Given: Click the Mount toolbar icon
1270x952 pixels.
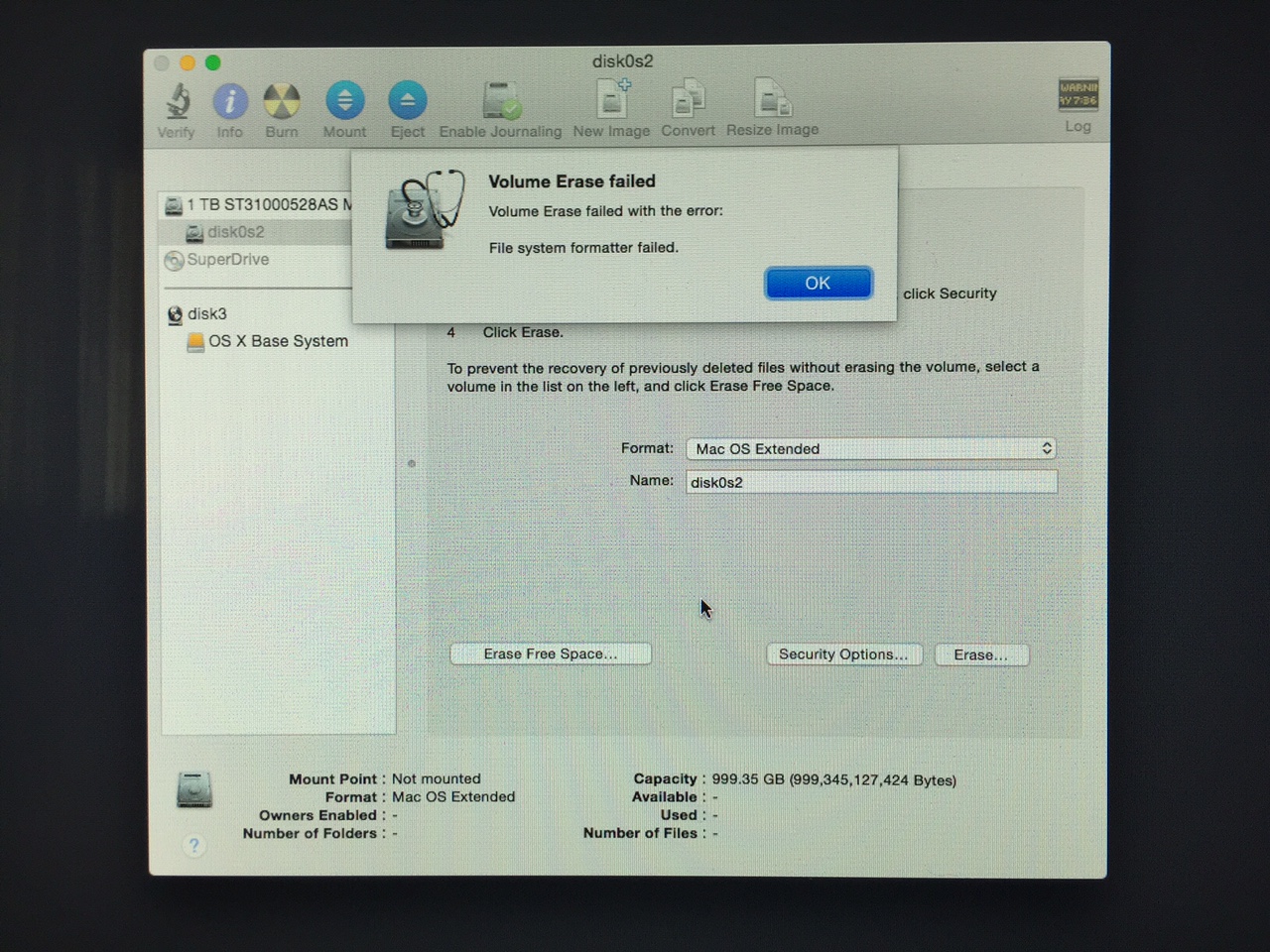Looking at the screenshot, I should (344, 101).
